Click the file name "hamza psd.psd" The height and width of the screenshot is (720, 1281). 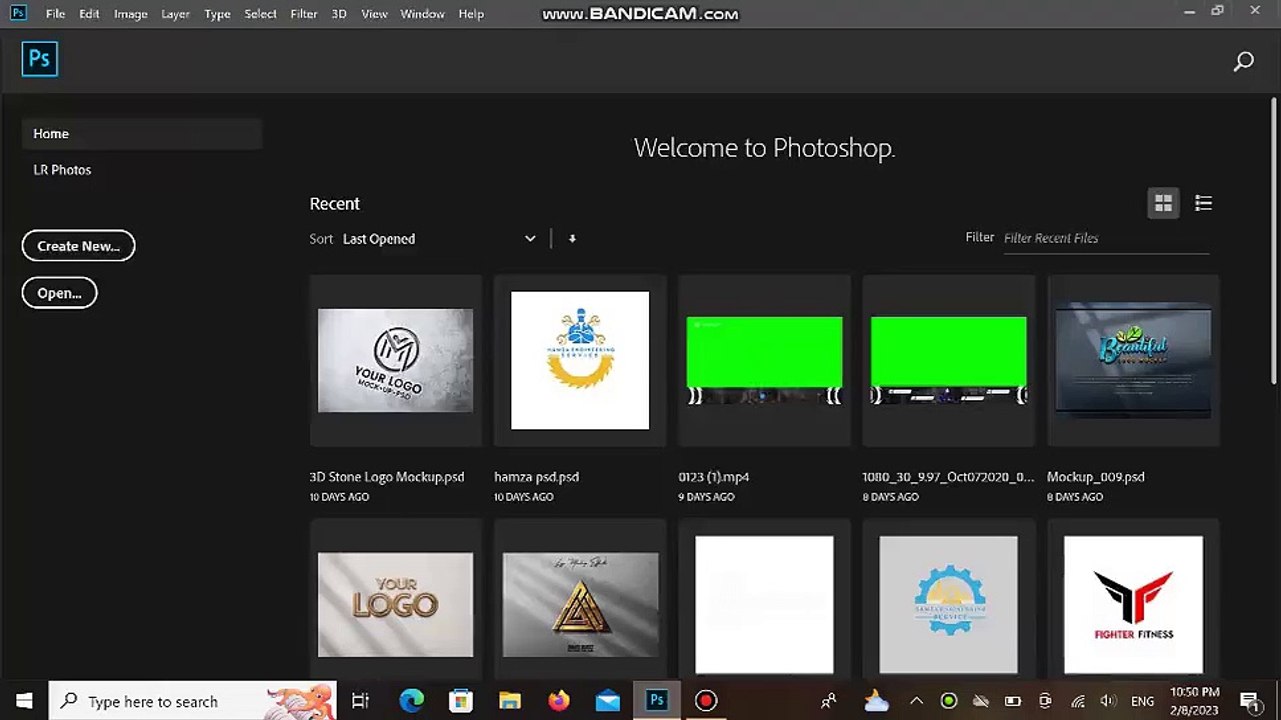tap(536, 477)
